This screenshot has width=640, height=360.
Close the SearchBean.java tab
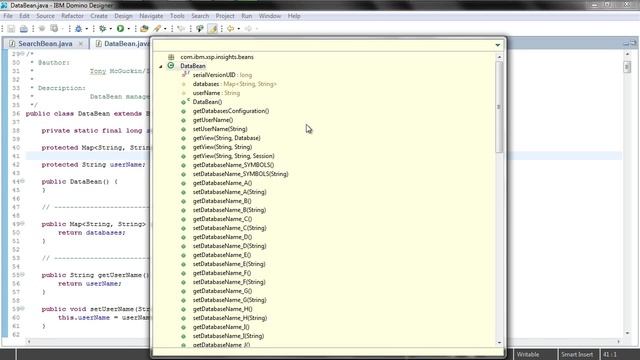[x=81, y=44]
